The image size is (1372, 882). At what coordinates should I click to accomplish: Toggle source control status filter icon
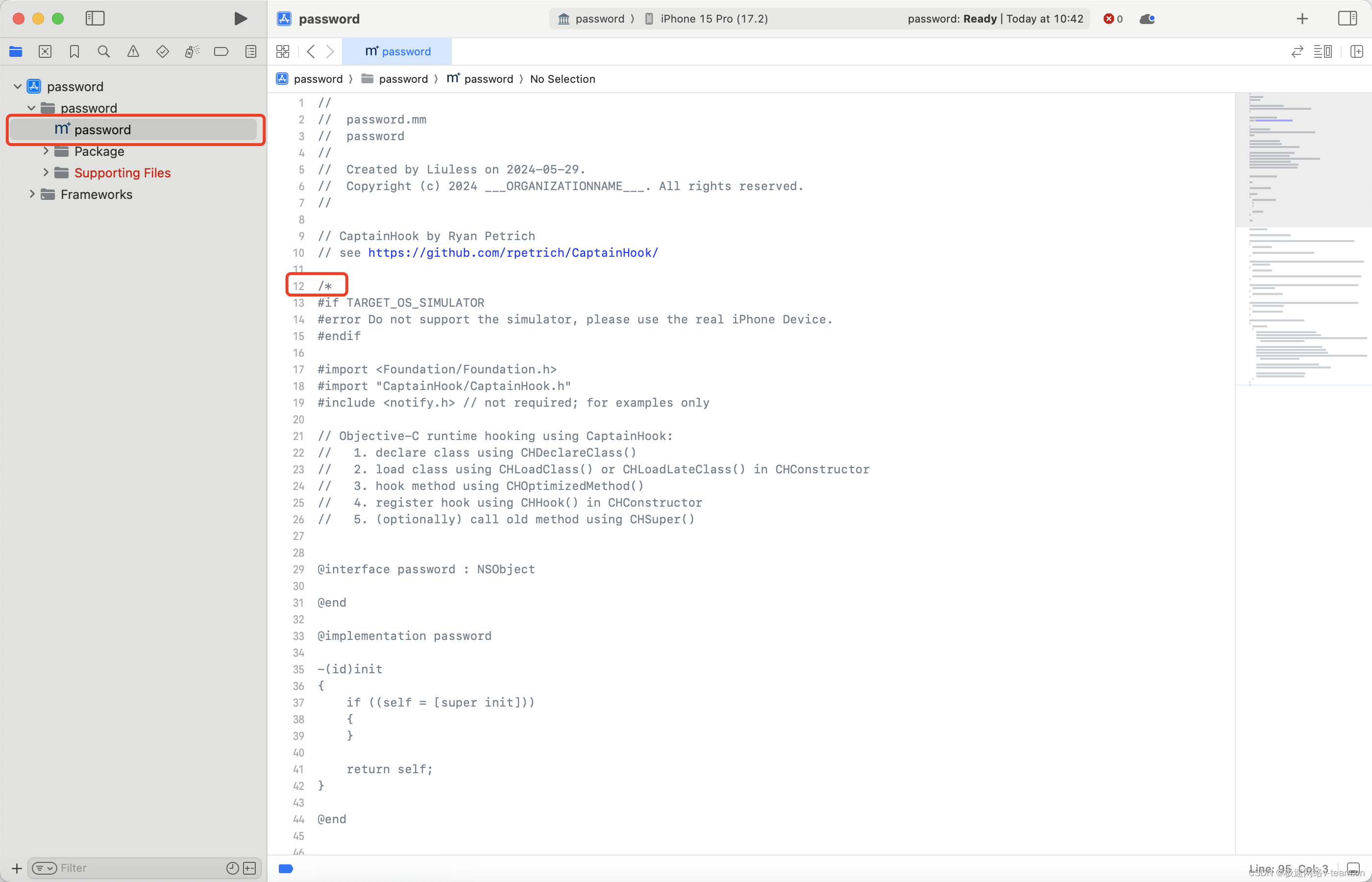point(250,868)
